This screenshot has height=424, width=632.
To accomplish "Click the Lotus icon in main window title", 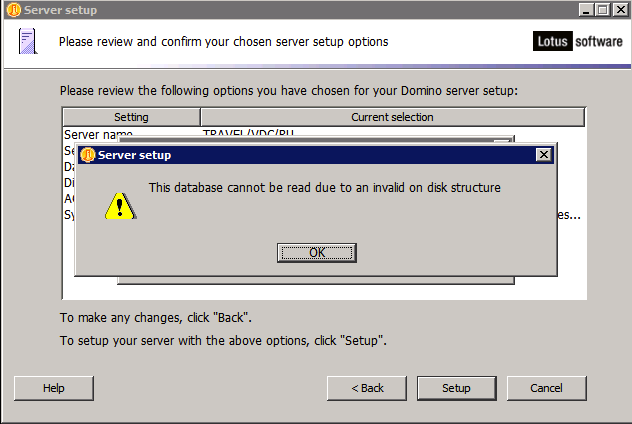I will tap(14, 10).
